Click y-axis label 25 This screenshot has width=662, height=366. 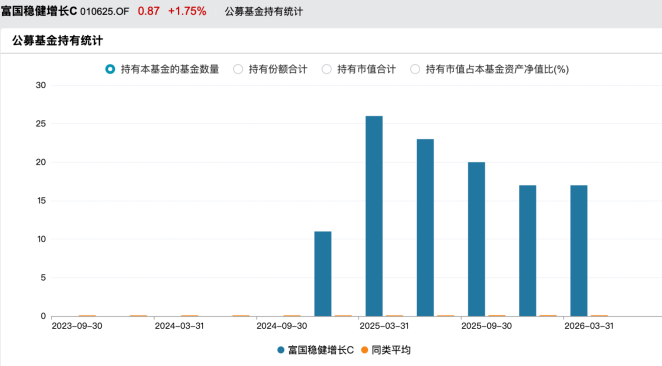coord(41,124)
